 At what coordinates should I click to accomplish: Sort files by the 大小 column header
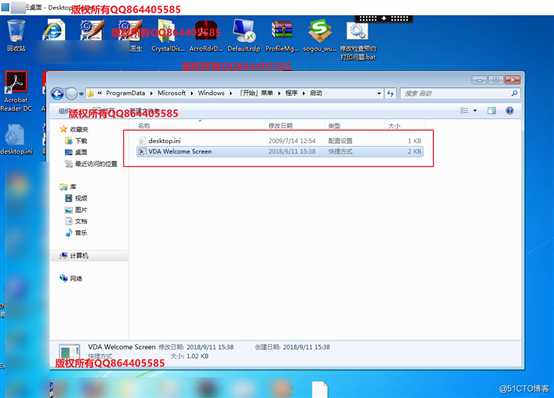[x=394, y=125]
